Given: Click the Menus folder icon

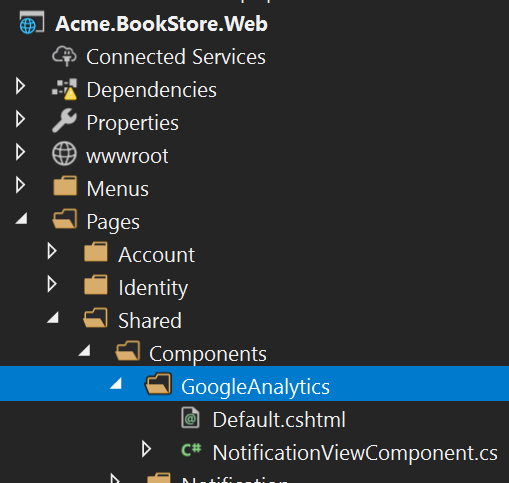Looking at the screenshot, I should [x=65, y=186].
